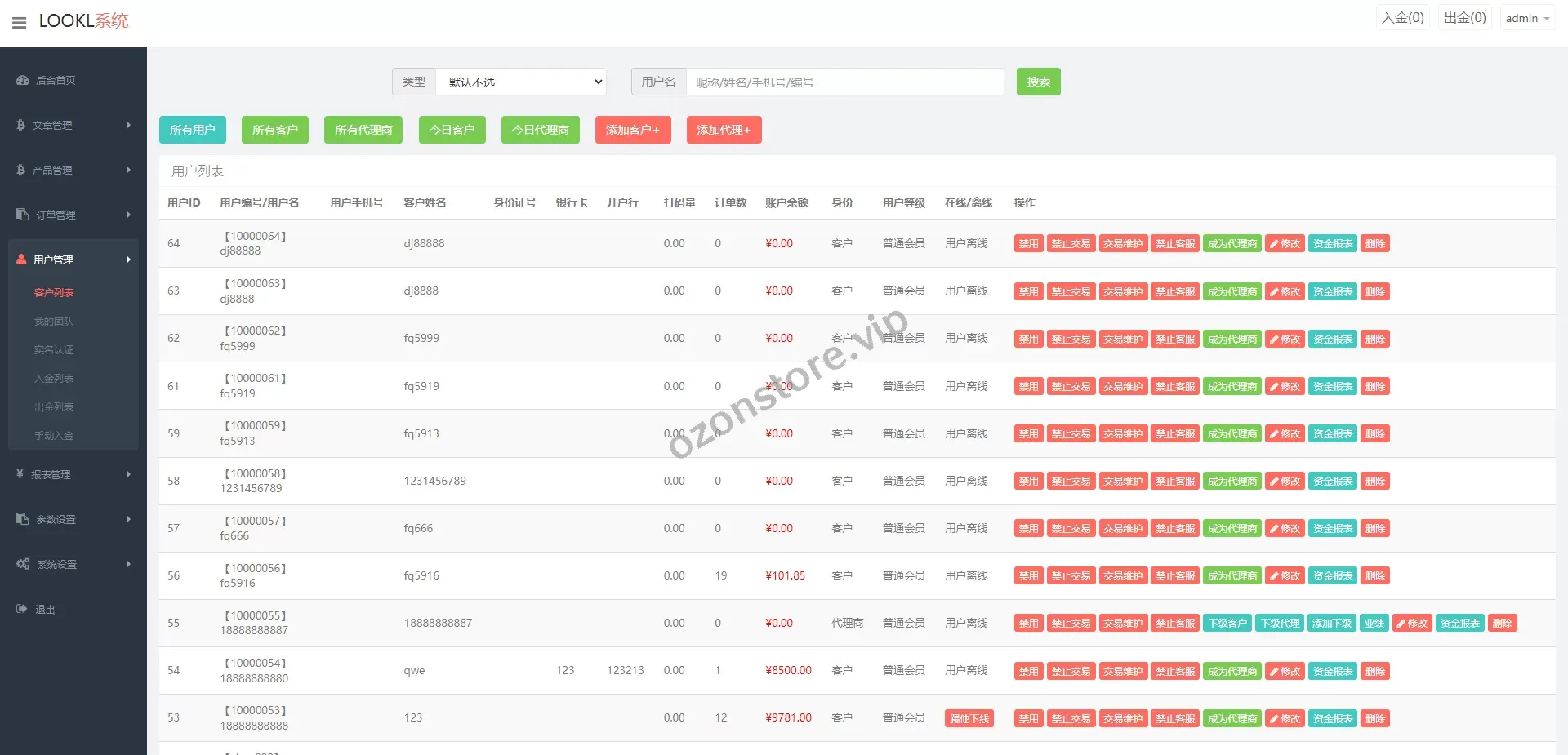Click the 退出 logout icon
1568x755 pixels.
22,609
